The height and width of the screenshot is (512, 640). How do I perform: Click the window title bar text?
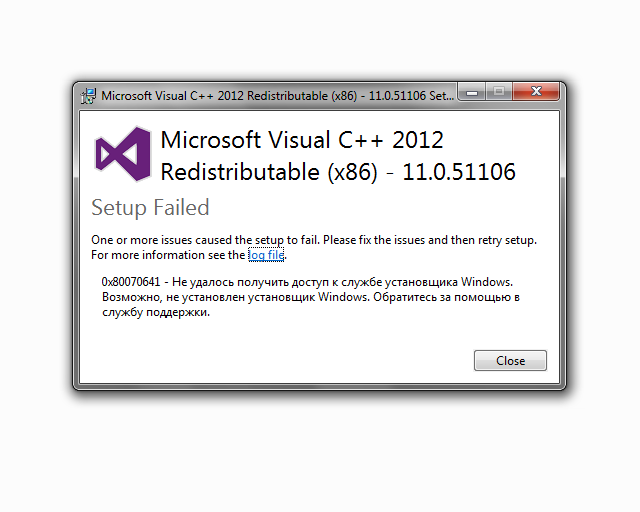tap(278, 96)
